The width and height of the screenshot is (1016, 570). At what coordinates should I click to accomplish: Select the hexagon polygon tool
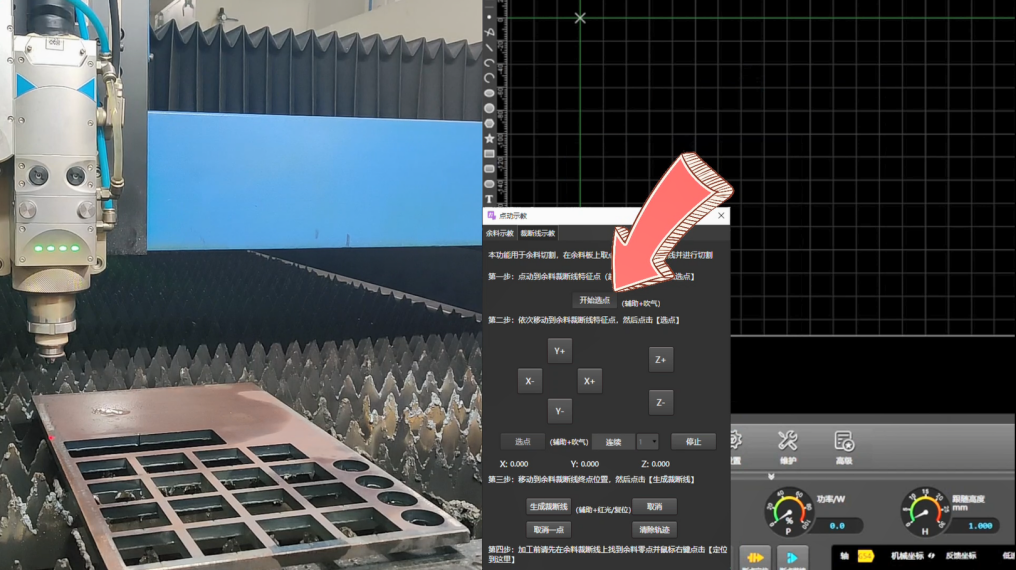489,123
